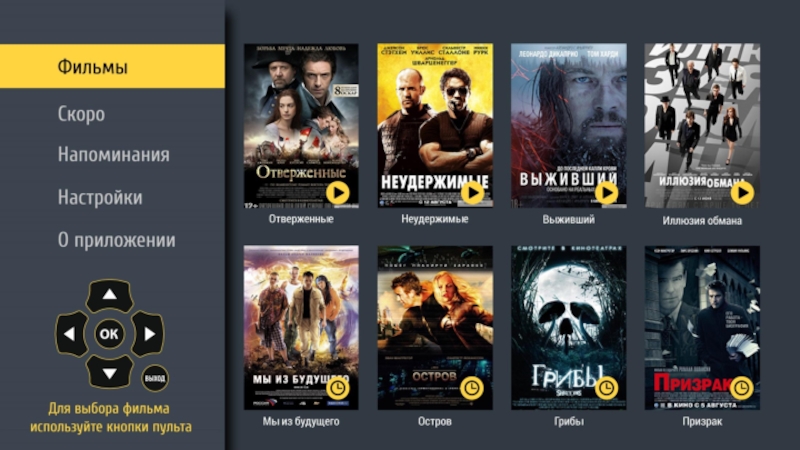Start Иллюзия обмана with its play icon

(742, 193)
